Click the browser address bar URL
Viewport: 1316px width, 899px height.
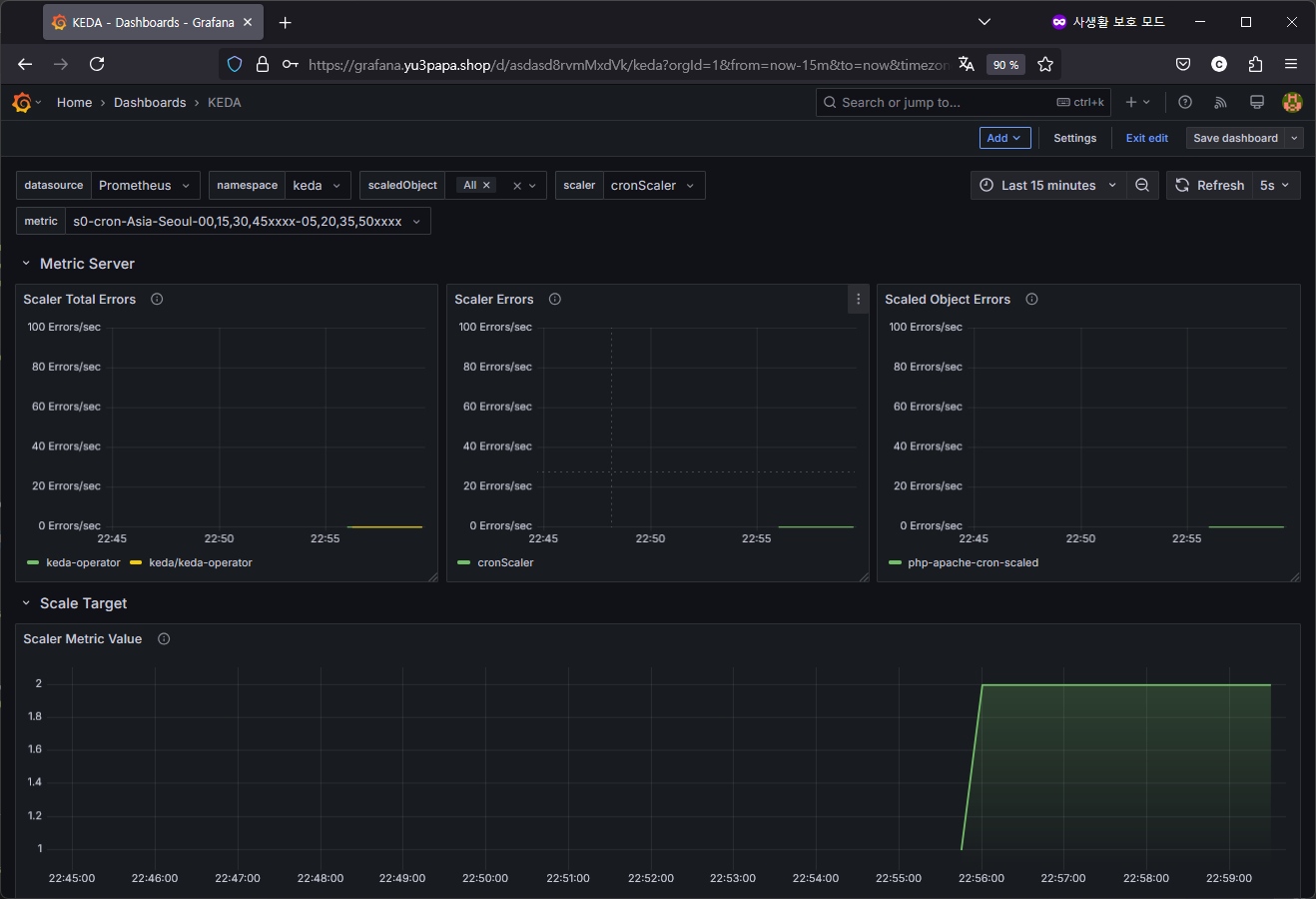coord(628,64)
